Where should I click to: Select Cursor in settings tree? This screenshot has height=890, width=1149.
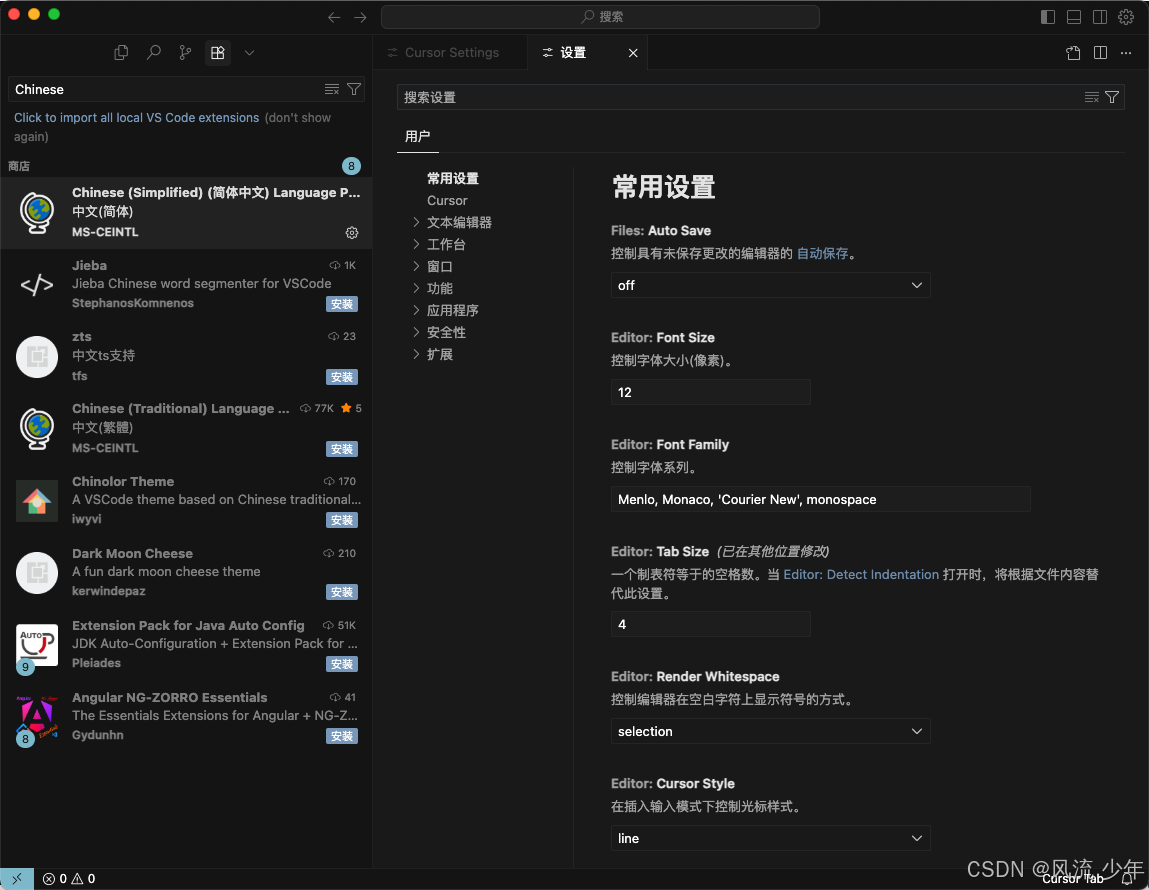pyautogui.click(x=447, y=201)
